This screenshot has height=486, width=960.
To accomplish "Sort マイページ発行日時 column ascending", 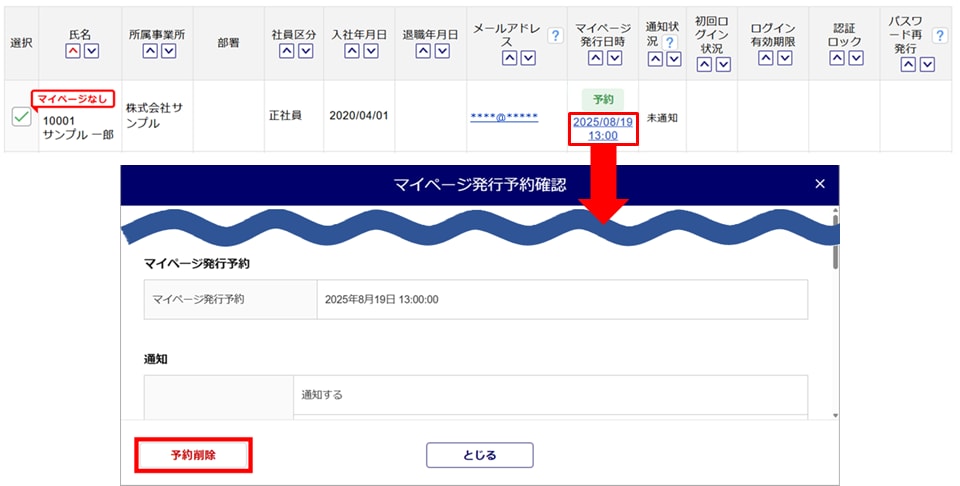I will tap(593, 58).
